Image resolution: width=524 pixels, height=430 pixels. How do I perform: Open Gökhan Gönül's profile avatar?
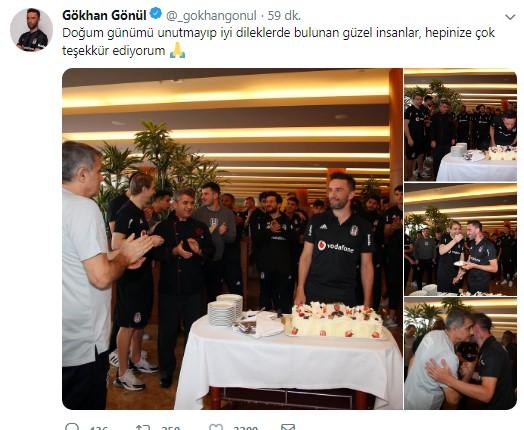point(31,30)
